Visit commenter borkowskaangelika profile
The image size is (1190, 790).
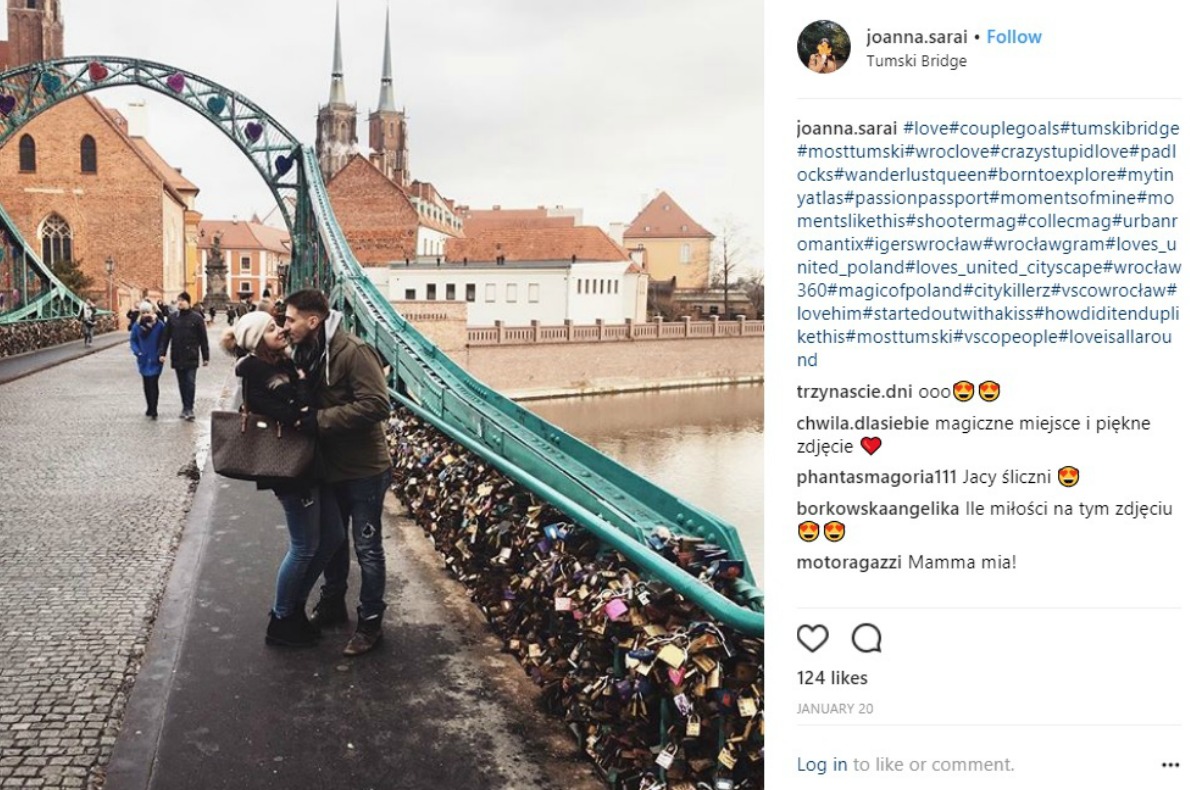click(878, 508)
